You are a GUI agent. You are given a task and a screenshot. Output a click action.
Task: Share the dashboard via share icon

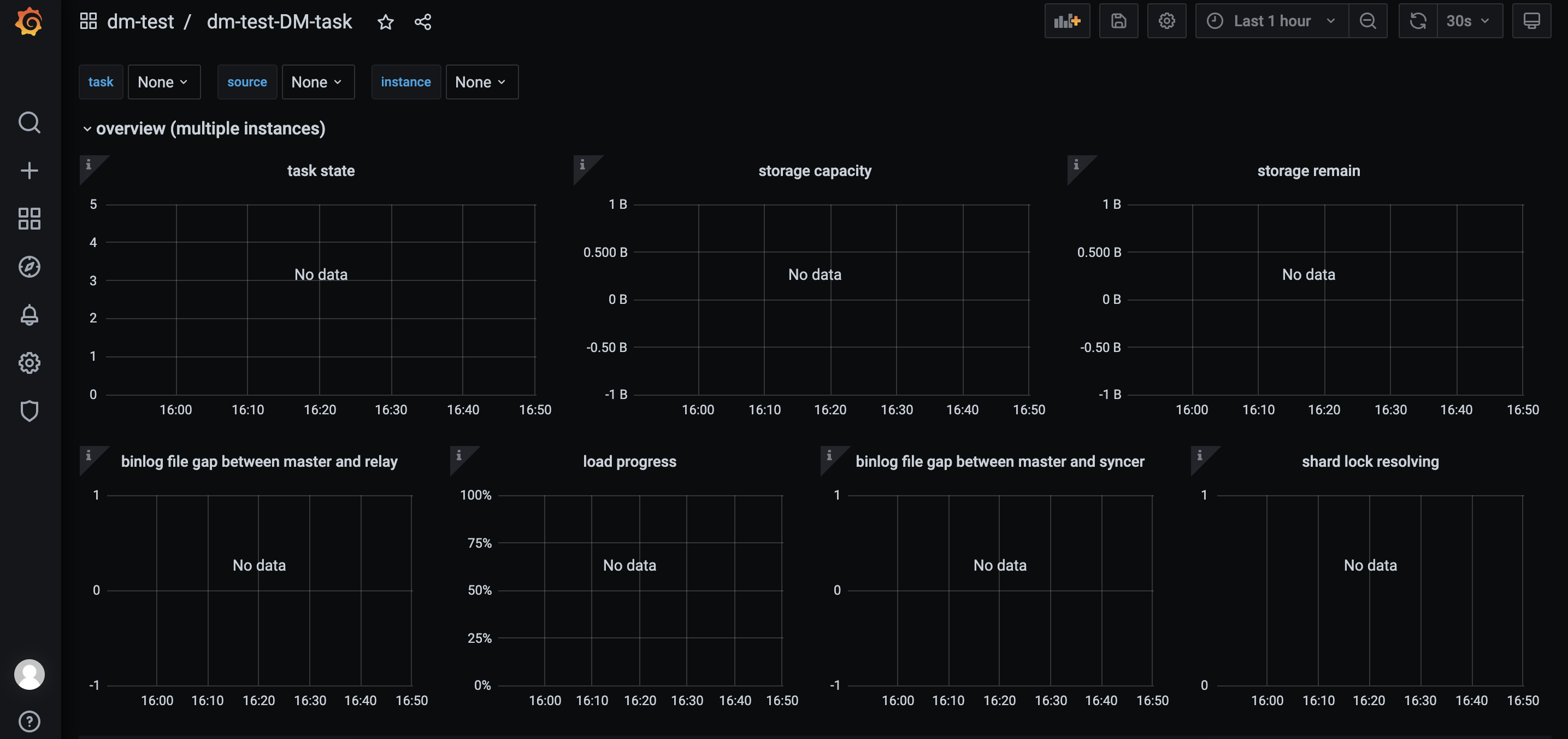point(422,22)
